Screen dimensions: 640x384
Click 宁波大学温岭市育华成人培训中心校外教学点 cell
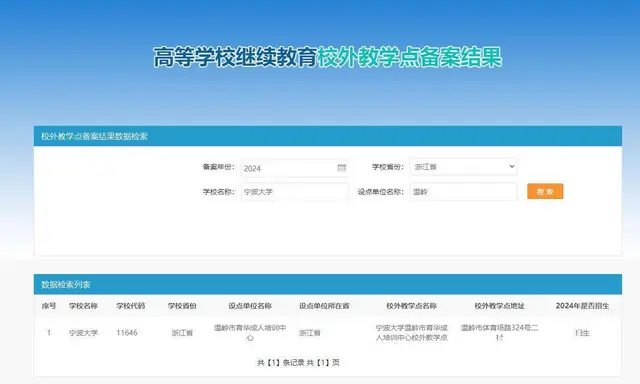(x=411, y=333)
